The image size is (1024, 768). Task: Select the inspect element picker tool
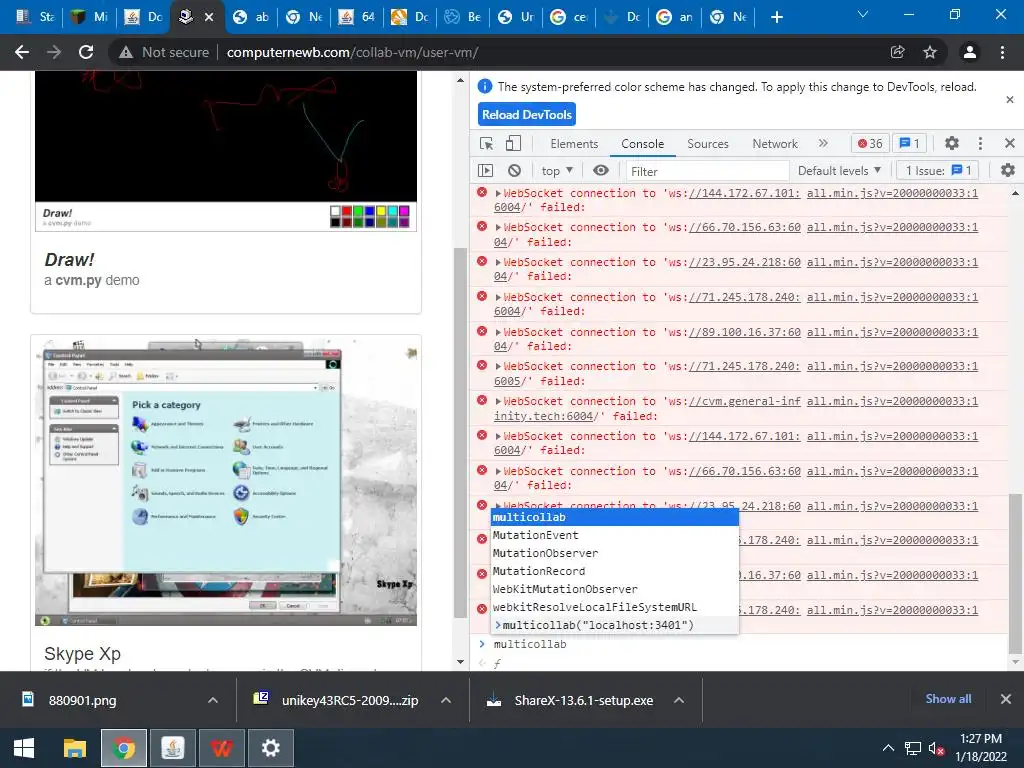pos(487,144)
